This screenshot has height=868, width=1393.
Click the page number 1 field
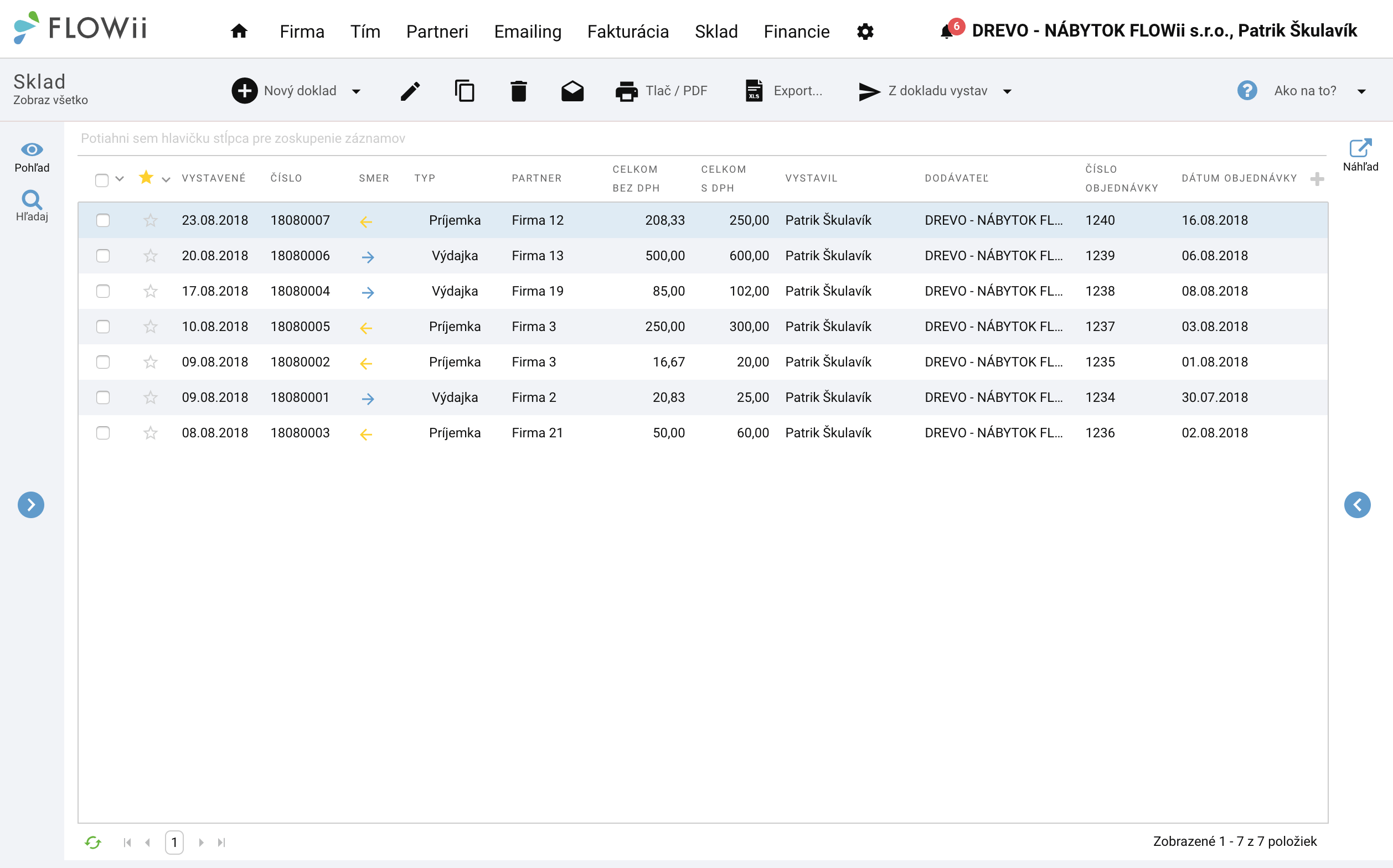tap(174, 842)
